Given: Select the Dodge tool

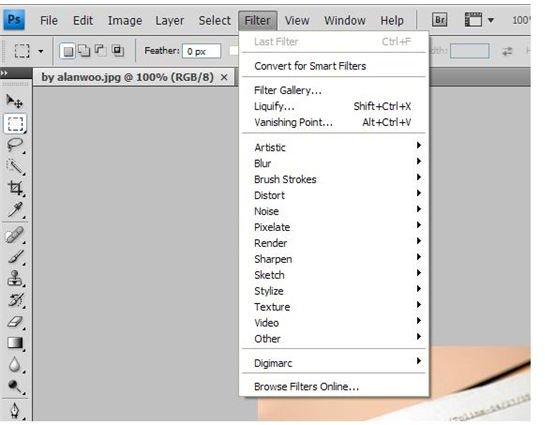Looking at the screenshot, I should [x=15, y=386].
